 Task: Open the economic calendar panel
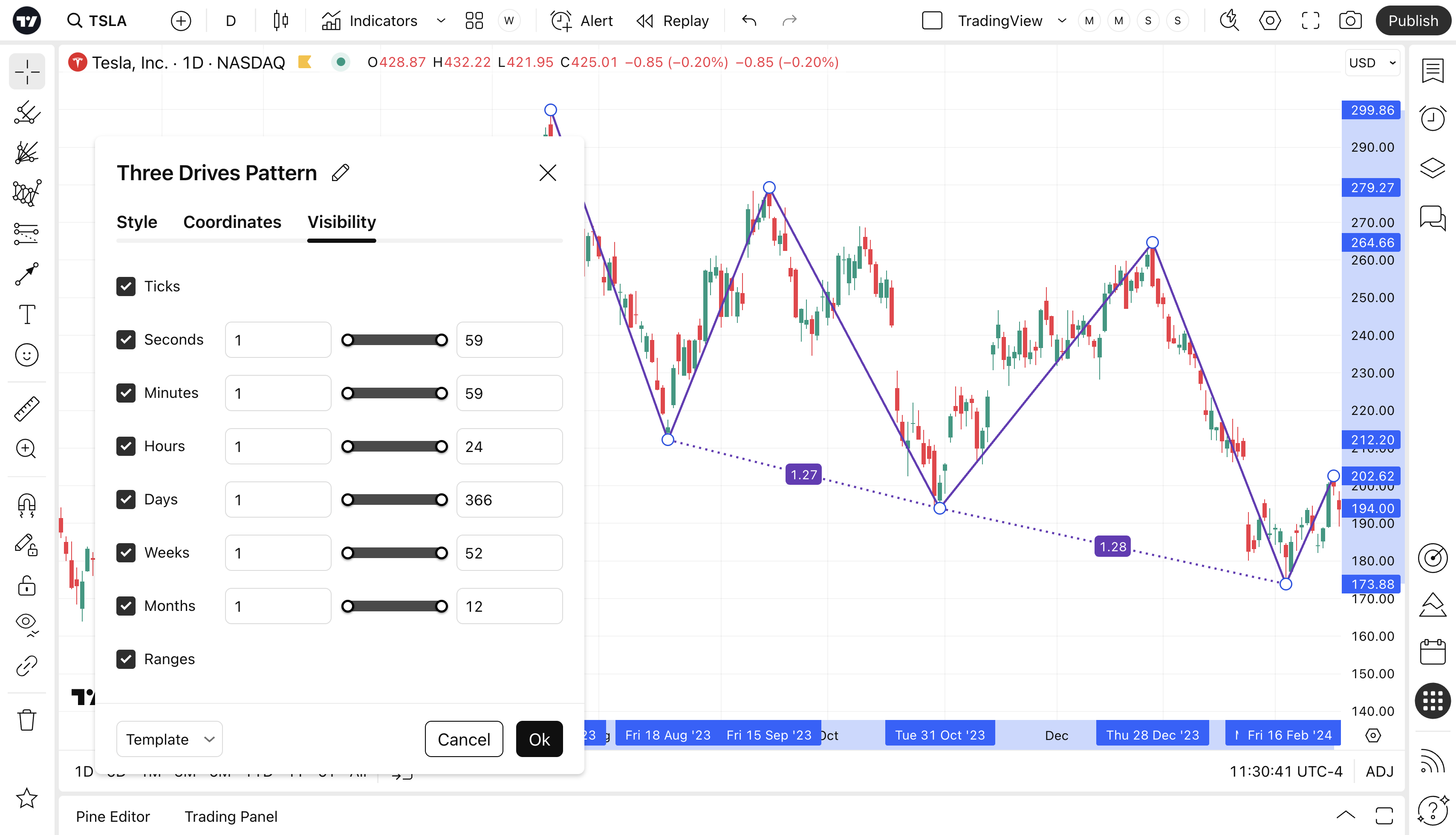coord(1433,652)
